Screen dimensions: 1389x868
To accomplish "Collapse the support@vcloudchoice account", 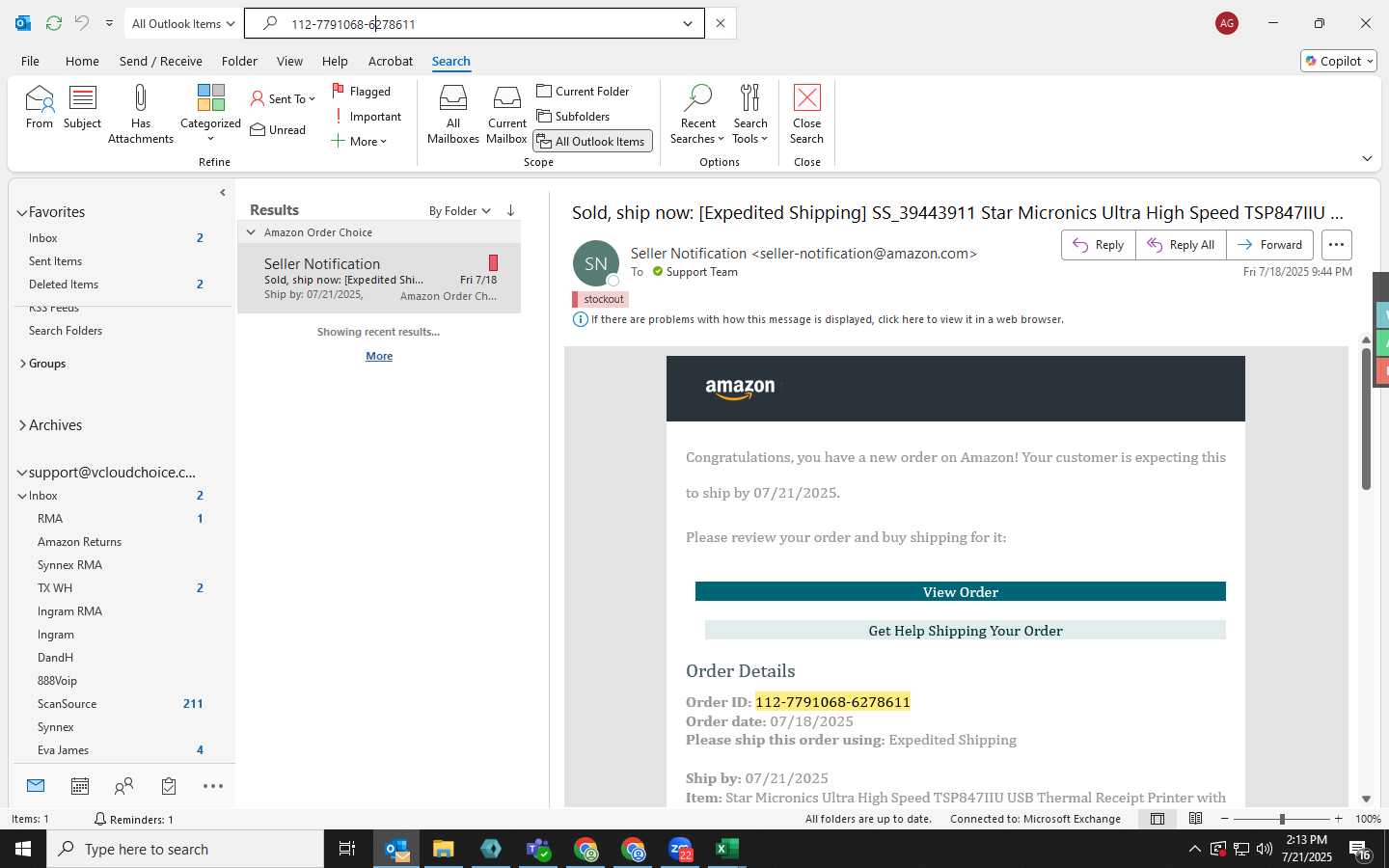I will point(22,473).
